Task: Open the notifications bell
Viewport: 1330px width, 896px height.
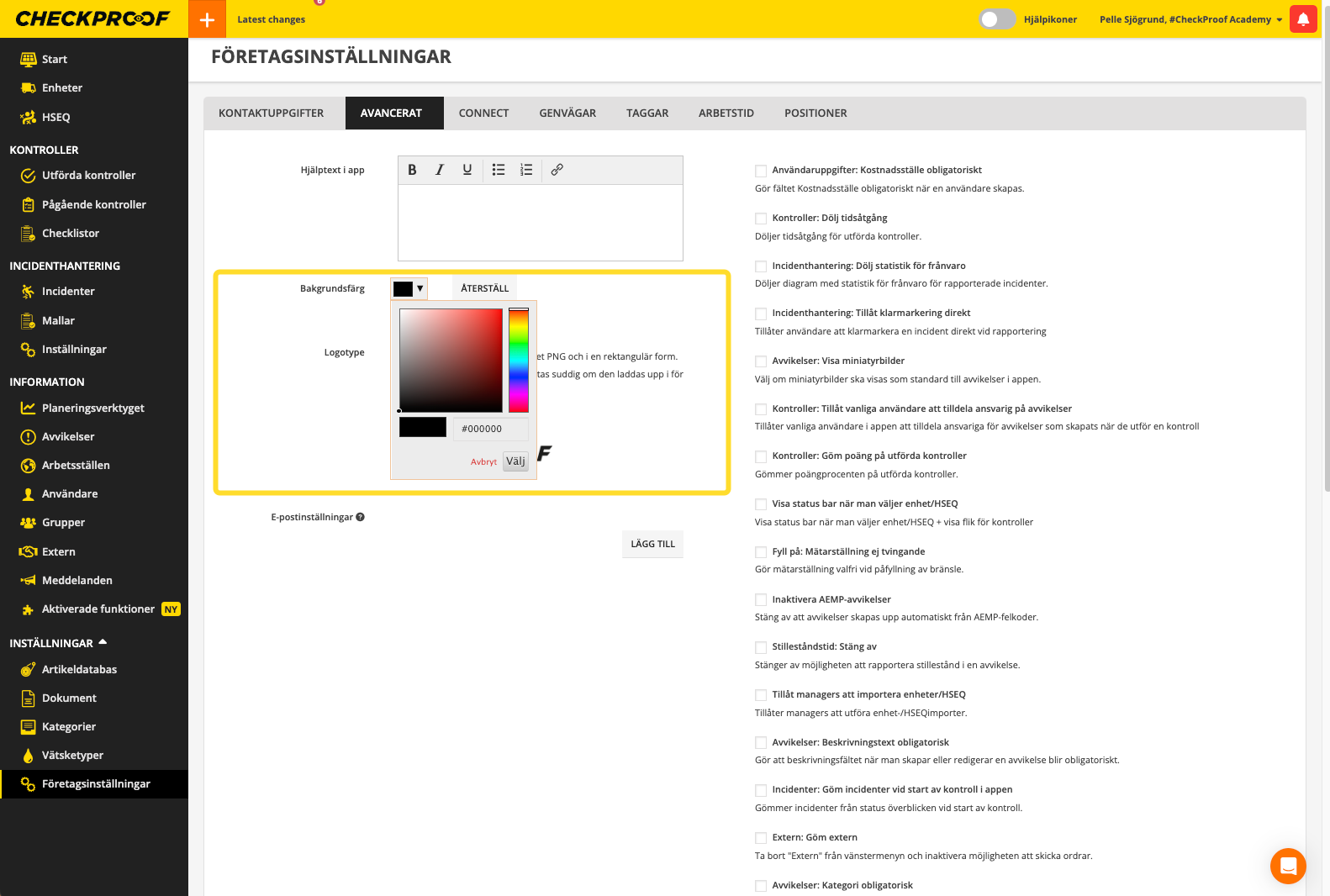Action: click(x=1303, y=19)
